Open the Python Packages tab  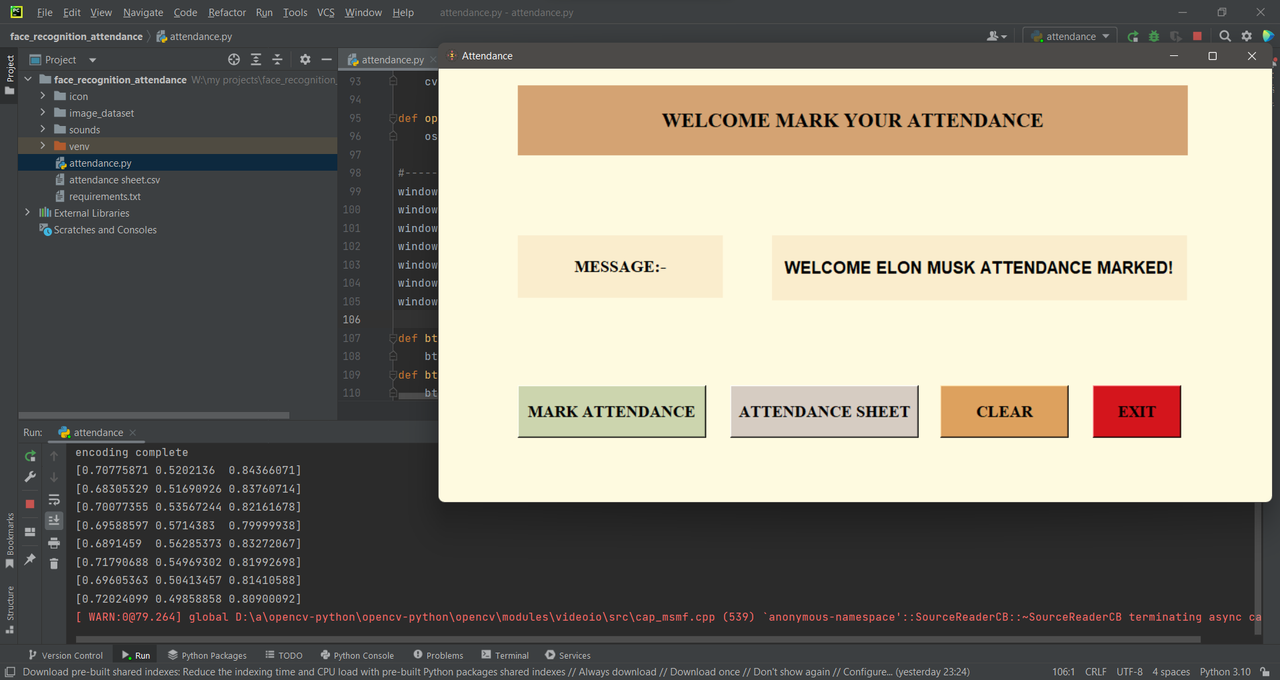(x=206, y=655)
